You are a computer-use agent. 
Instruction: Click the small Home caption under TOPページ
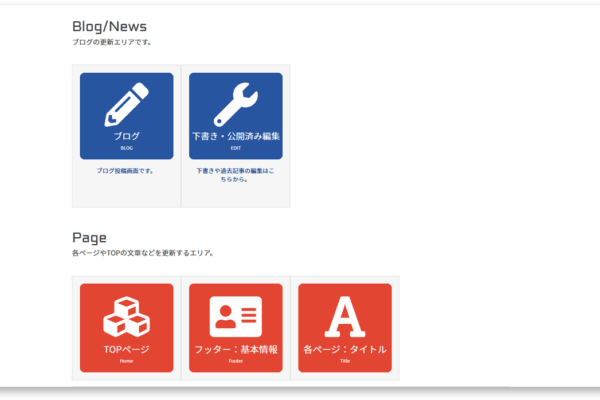click(126, 361)
